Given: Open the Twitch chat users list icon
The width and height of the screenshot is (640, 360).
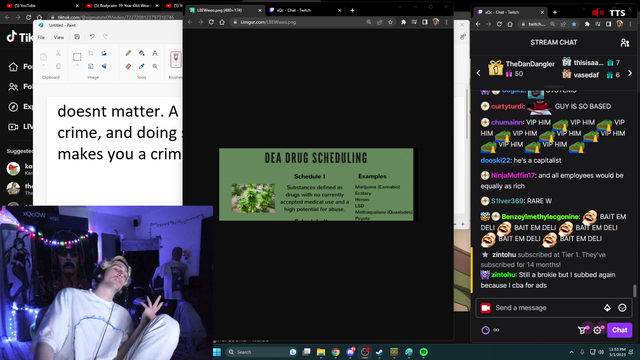Looking at the screenshot, I should pos(624,42).
